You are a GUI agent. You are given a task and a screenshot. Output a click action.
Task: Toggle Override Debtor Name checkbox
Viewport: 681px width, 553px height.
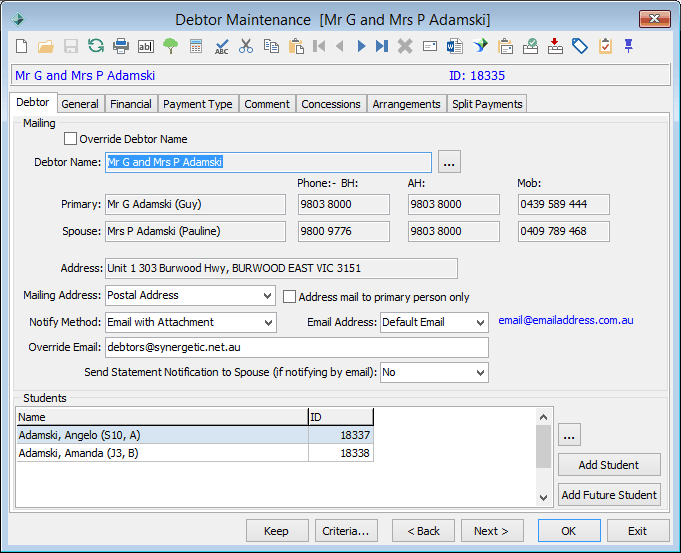click(70, 139)
